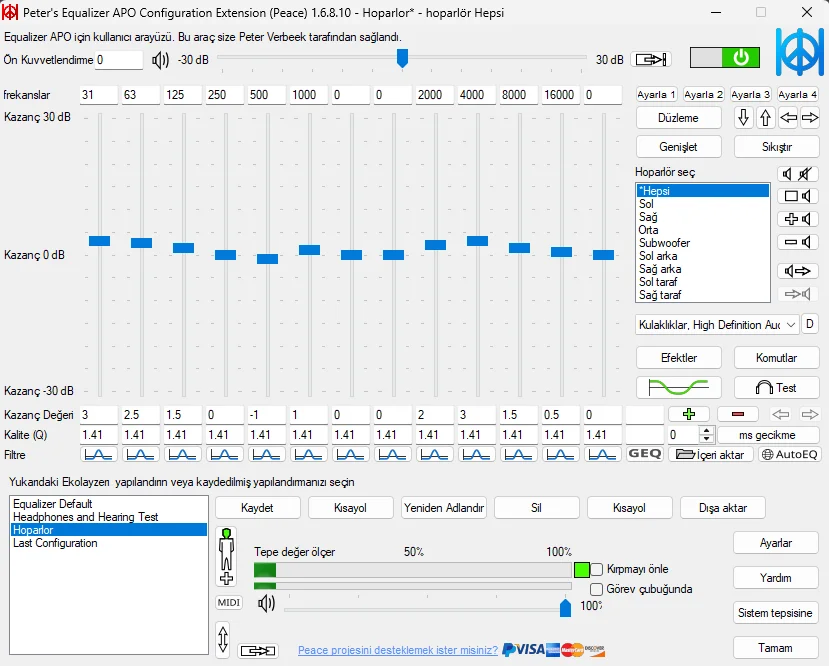
Task: Click the filter type icon under 1000 Hz band
Action: point(309,454)
